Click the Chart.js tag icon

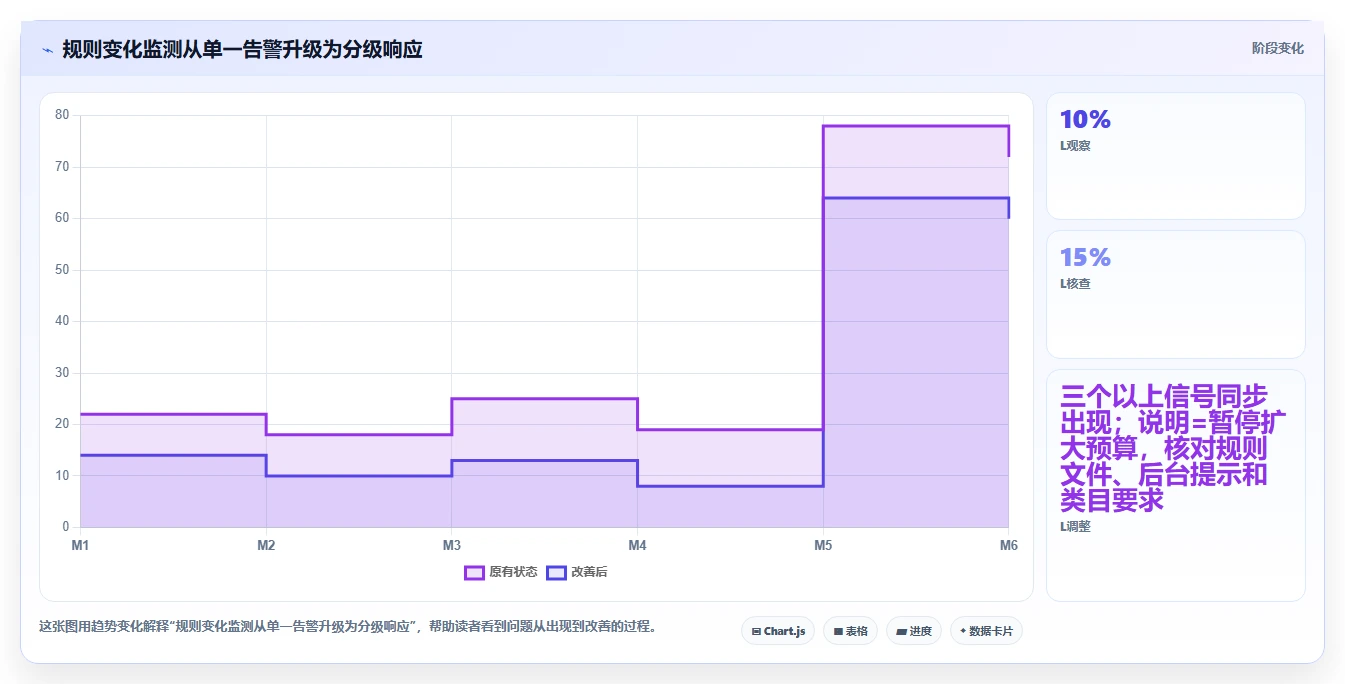point(756,632)
